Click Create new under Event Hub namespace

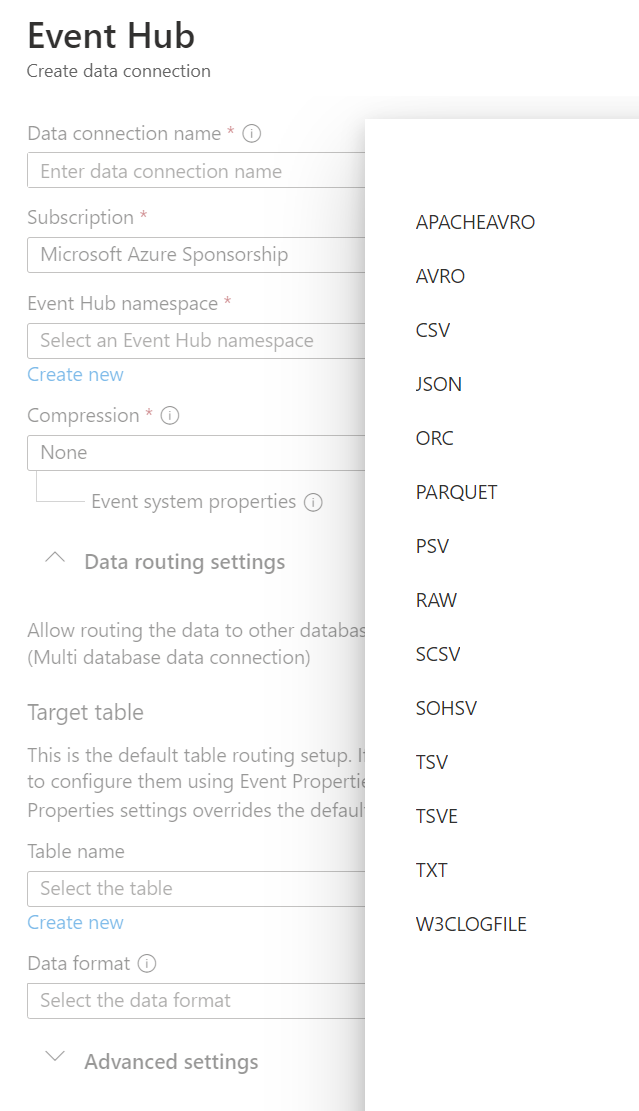click(75, 375)
